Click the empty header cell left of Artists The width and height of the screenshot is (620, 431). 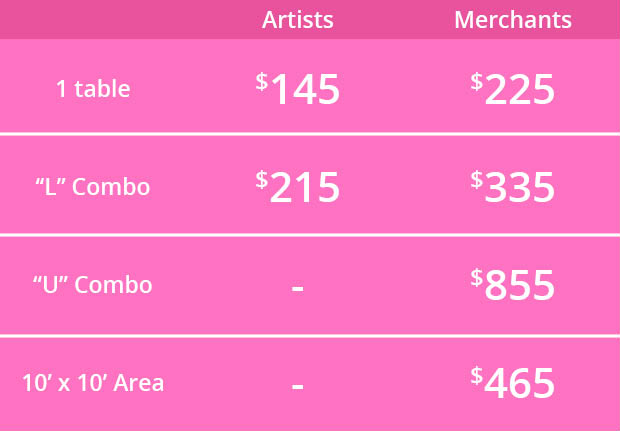93,20
